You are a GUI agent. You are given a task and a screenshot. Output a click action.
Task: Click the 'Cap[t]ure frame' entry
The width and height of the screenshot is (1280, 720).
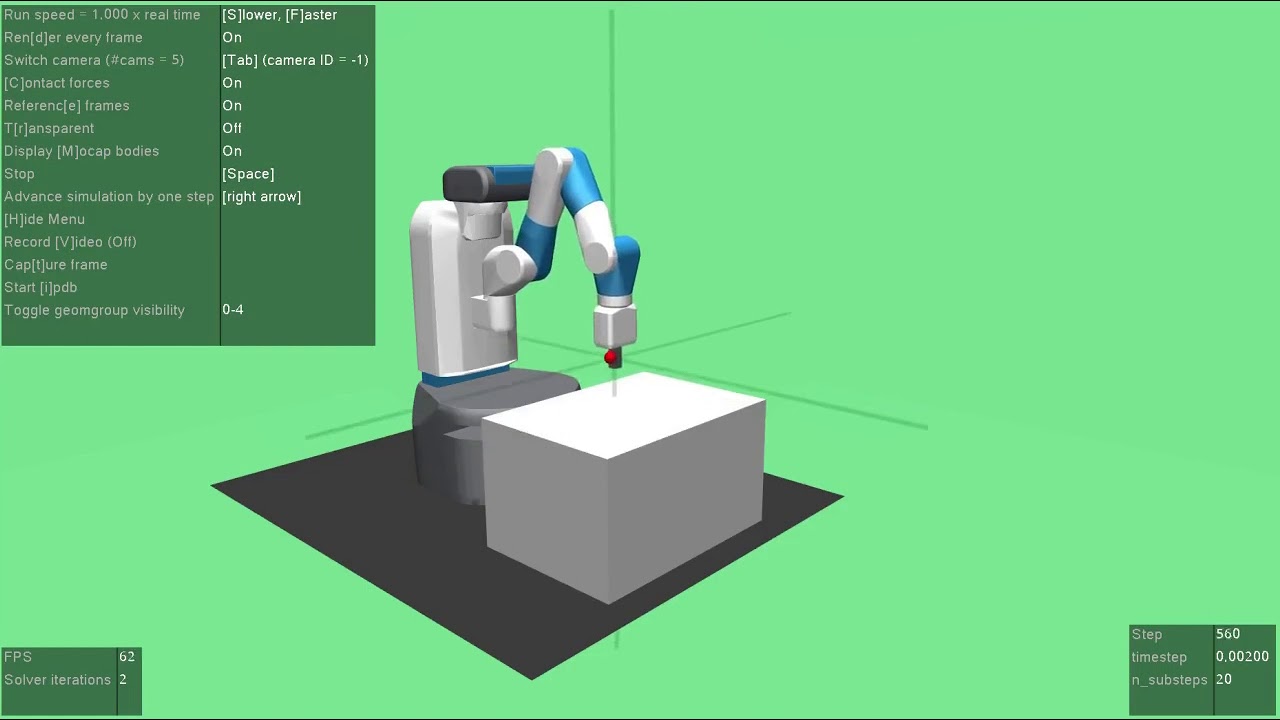pyautogui.click(x=56, y=265)
